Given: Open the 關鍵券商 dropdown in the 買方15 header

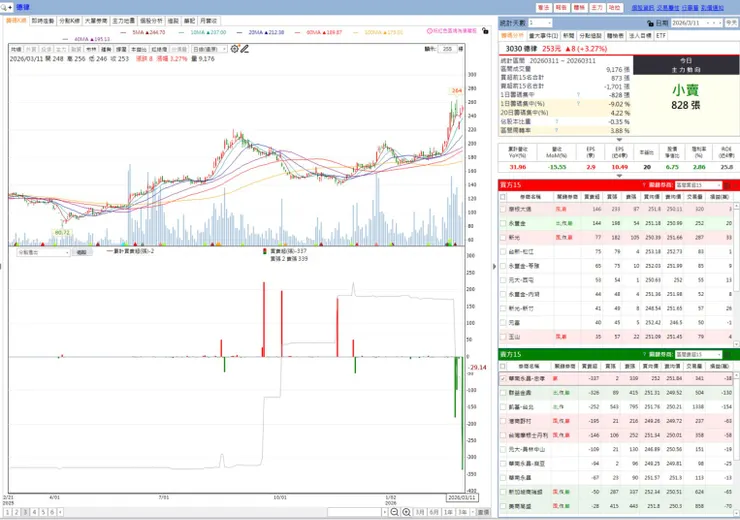Looking at the screenshot, I should coord(698,185).
